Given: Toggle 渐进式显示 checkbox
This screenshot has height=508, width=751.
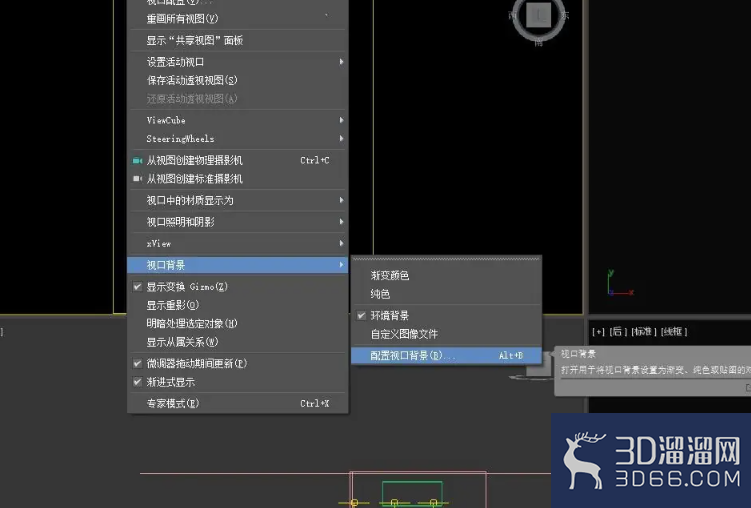Looking at the screenshot, I should 137,382.
